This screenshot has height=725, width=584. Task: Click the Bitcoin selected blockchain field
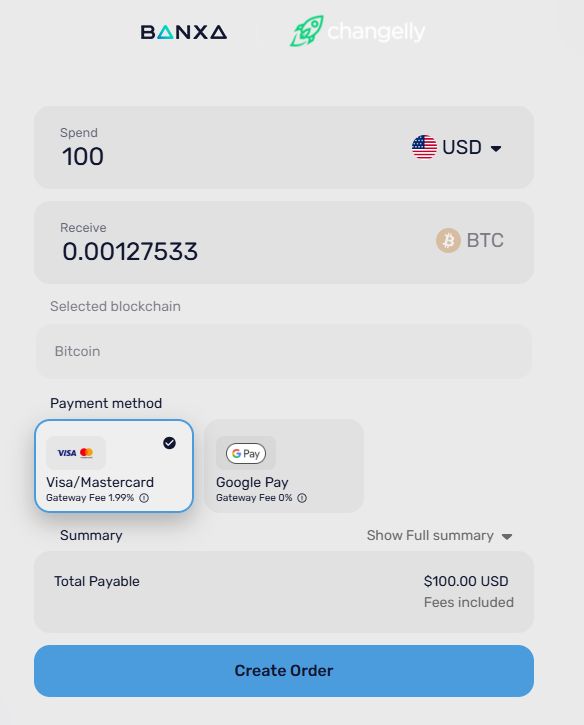(284, 351)
